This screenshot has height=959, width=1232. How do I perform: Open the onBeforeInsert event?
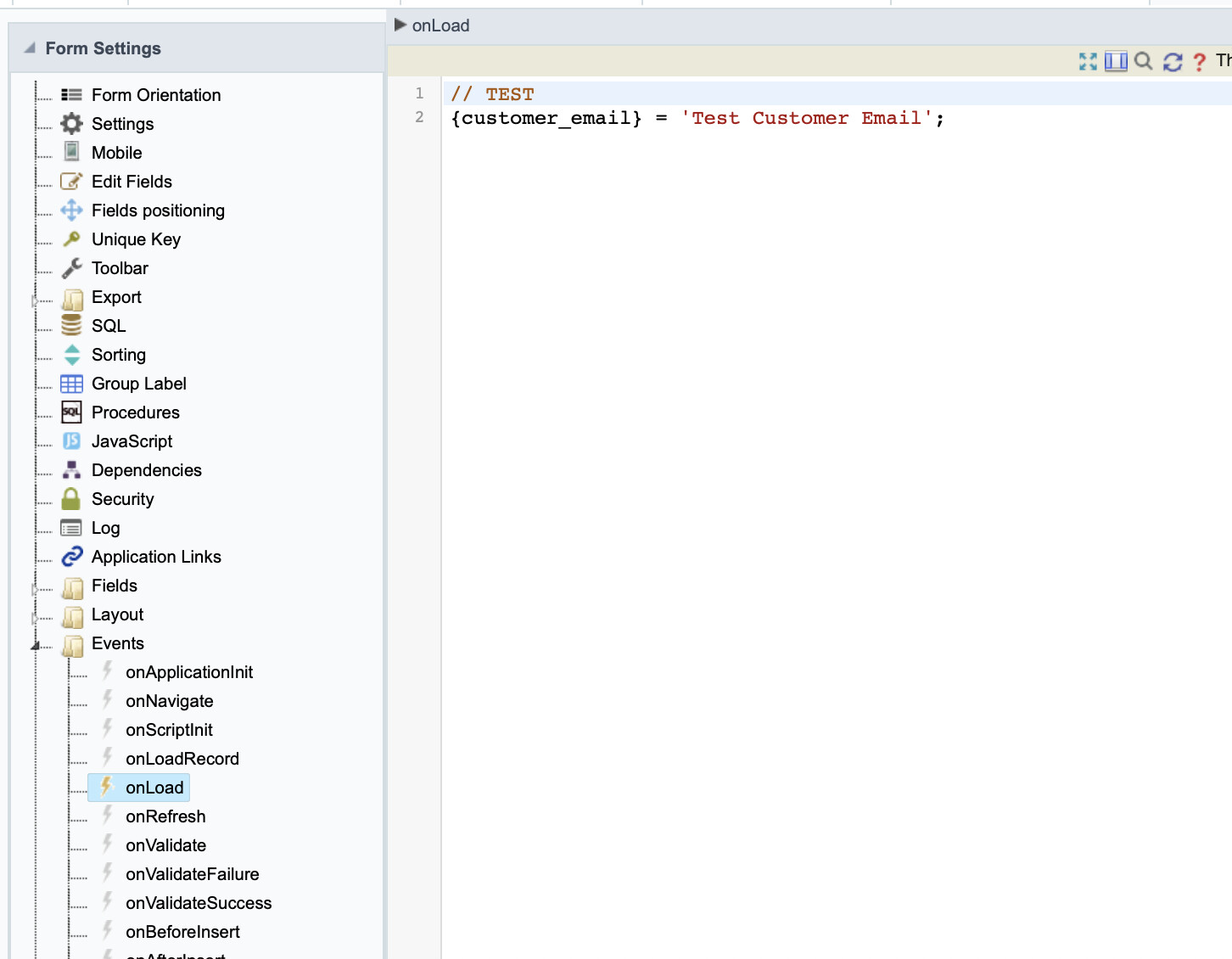(182, 932)
